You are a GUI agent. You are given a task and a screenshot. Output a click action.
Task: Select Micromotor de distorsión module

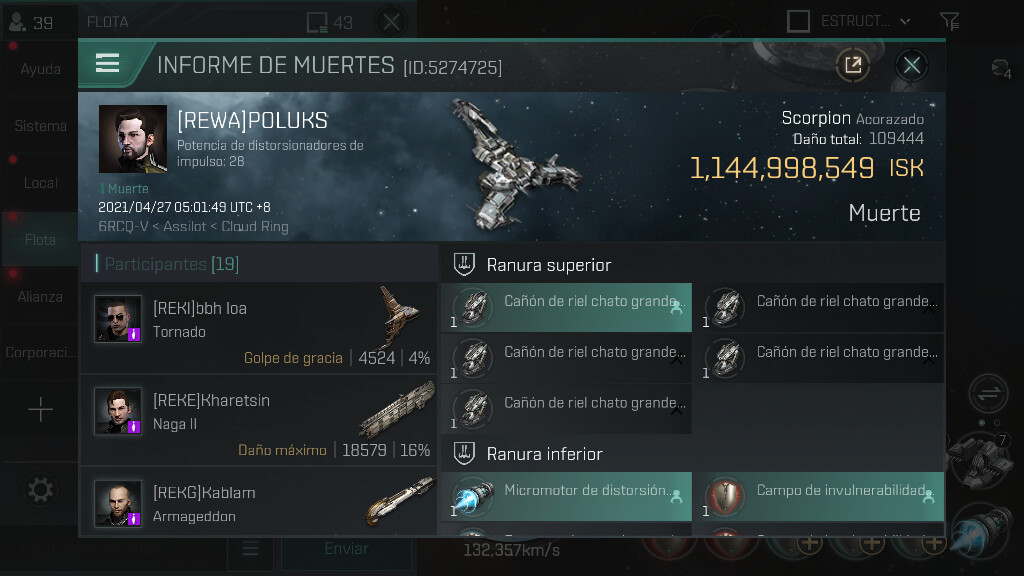(566, 496)
